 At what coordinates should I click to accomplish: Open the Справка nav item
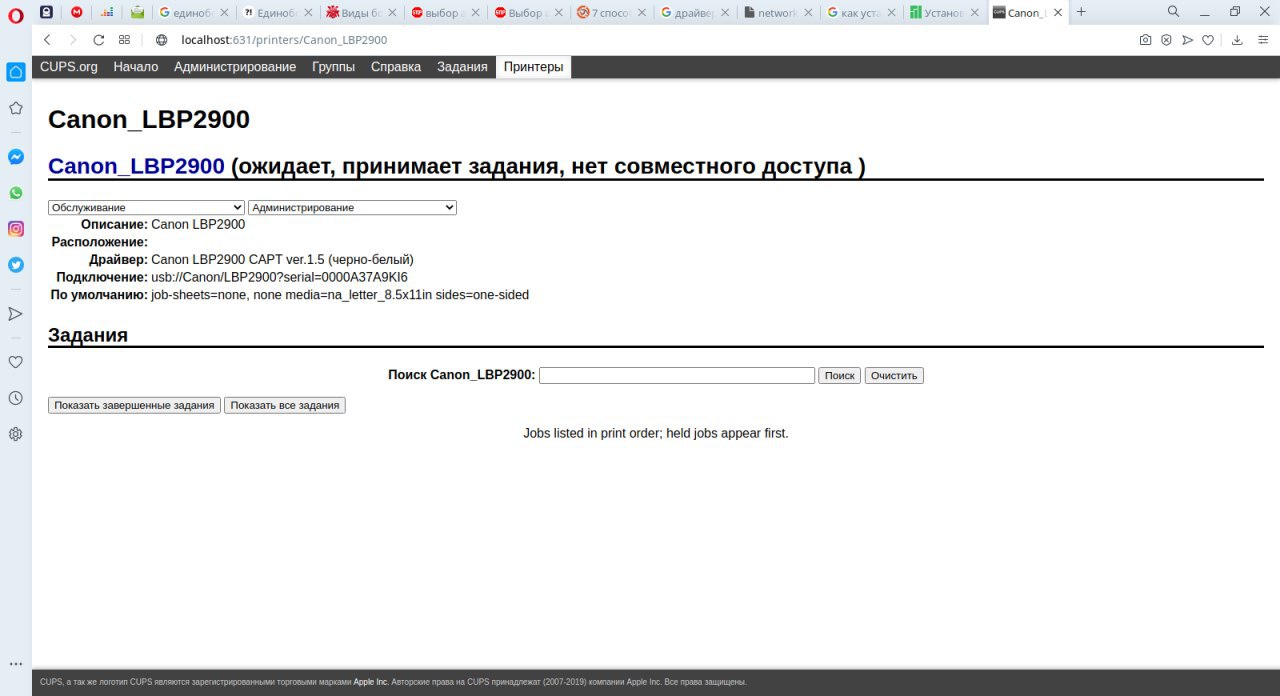coord(396,67)
